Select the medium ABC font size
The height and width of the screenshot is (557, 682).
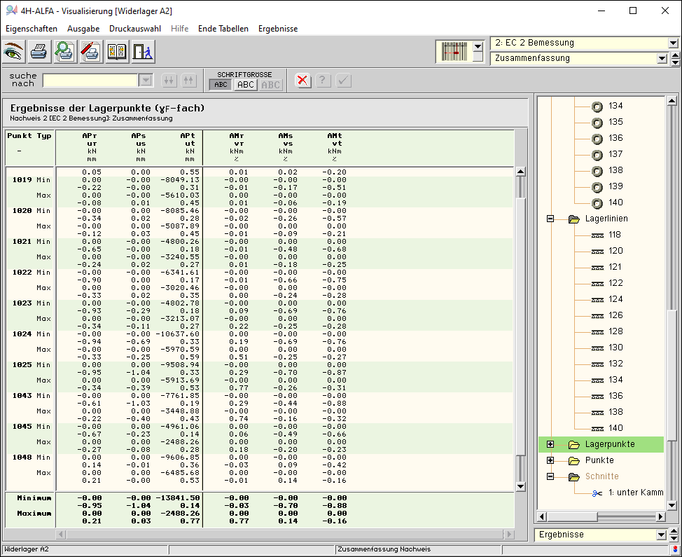(x=246, y=85)
